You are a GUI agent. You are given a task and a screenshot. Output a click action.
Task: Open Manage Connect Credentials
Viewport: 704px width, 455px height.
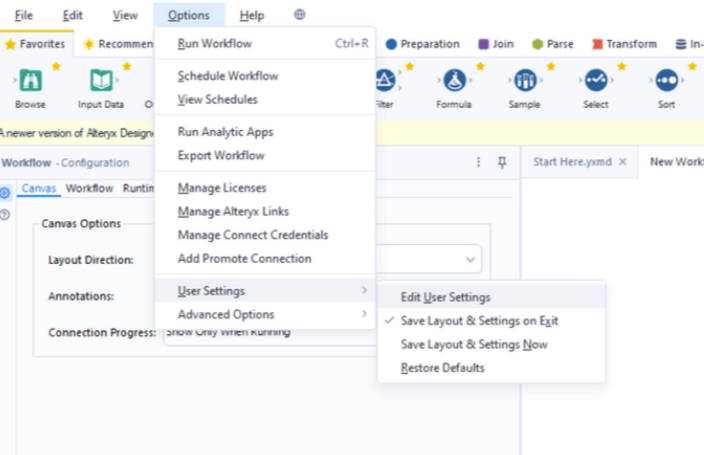coord(265,235)
